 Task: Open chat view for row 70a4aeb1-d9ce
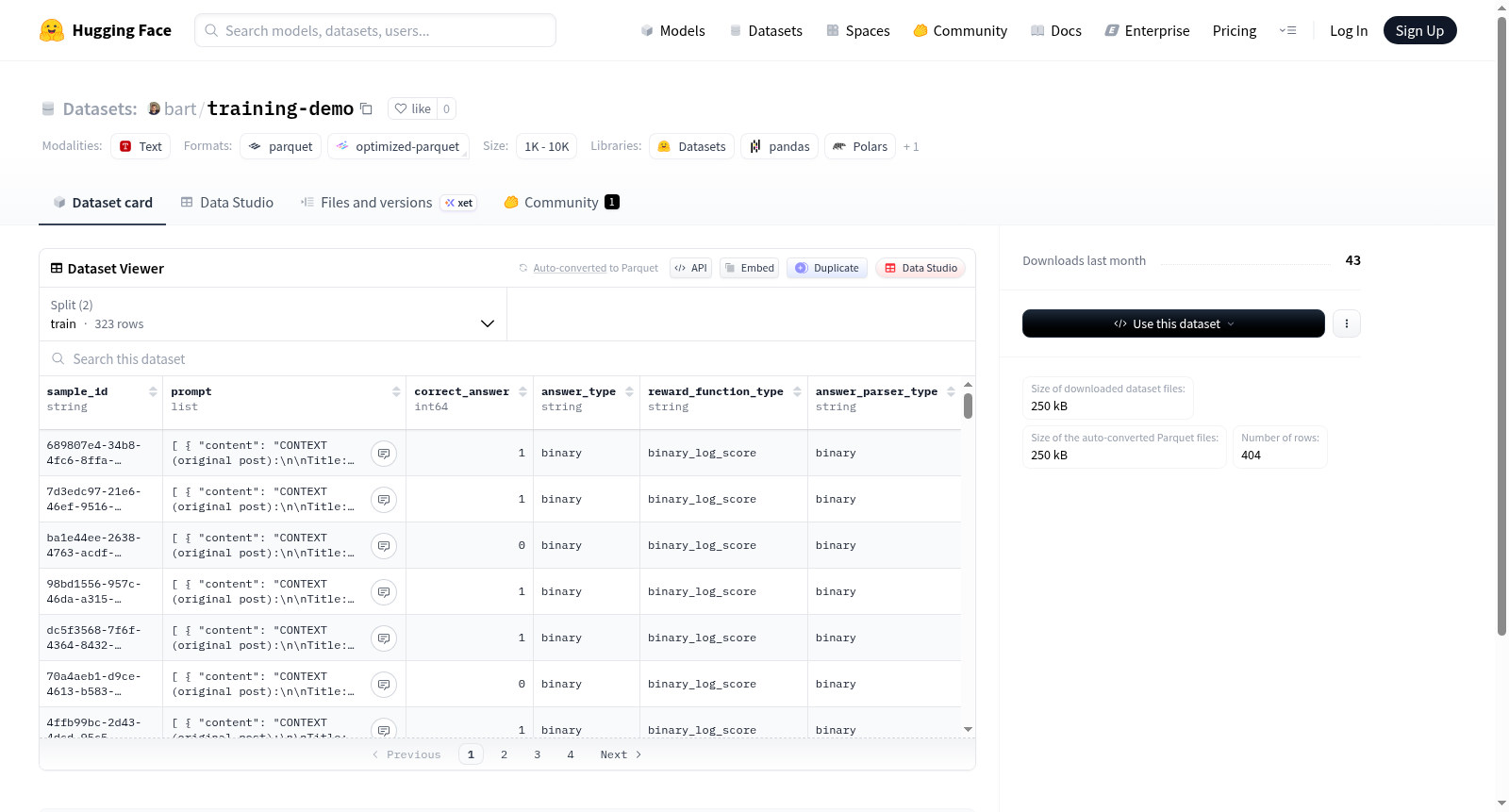click(384, 685)
